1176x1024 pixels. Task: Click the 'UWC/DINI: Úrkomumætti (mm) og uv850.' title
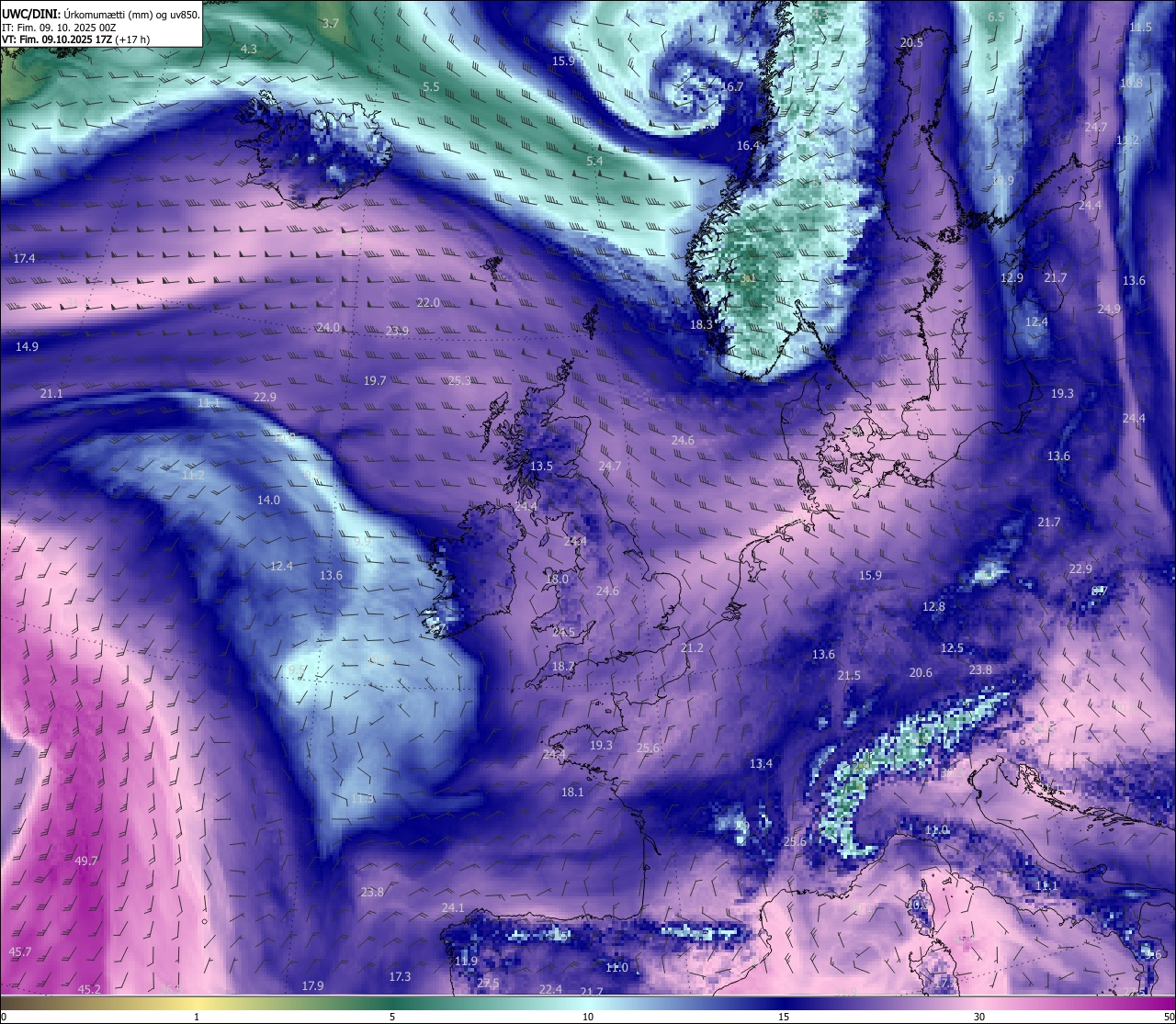pyautogui.click(x=101, y=15)
